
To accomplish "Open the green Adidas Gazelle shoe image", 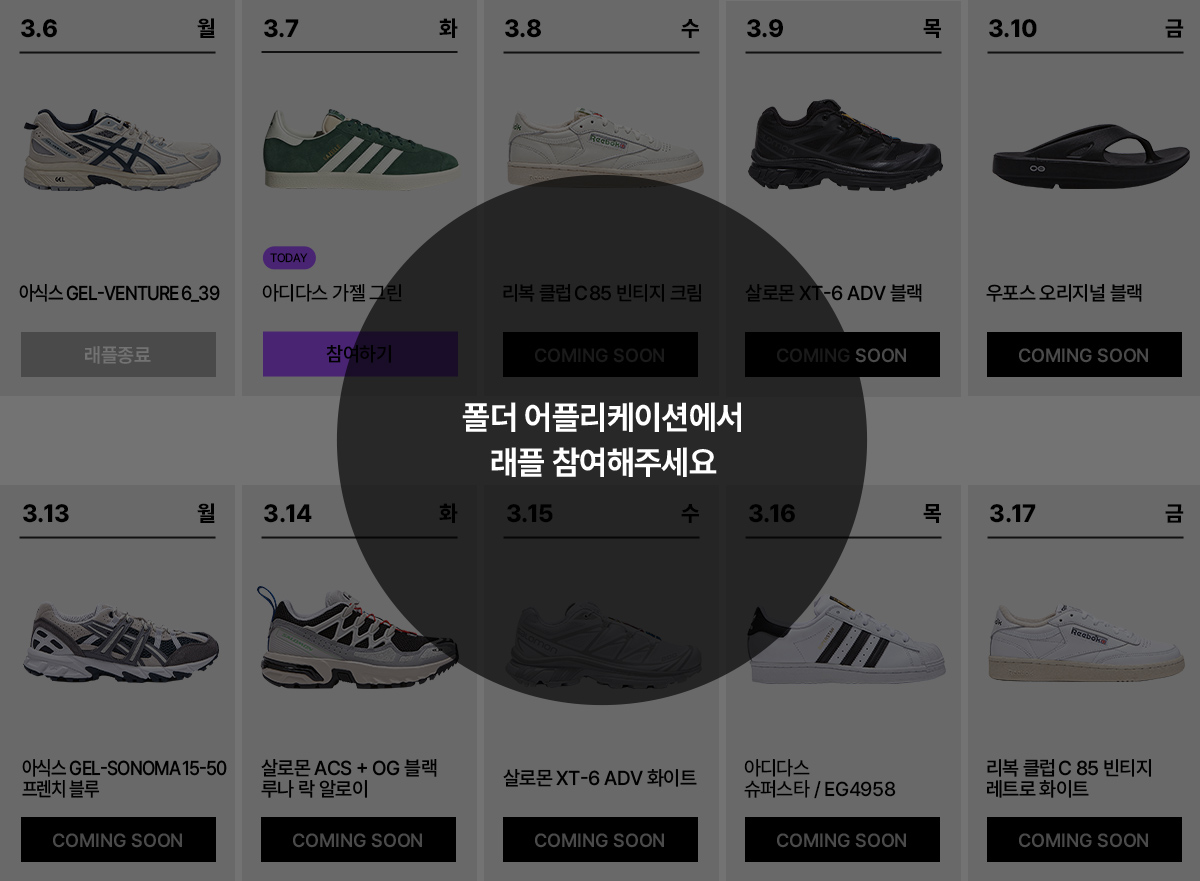I will pos(361,149).
